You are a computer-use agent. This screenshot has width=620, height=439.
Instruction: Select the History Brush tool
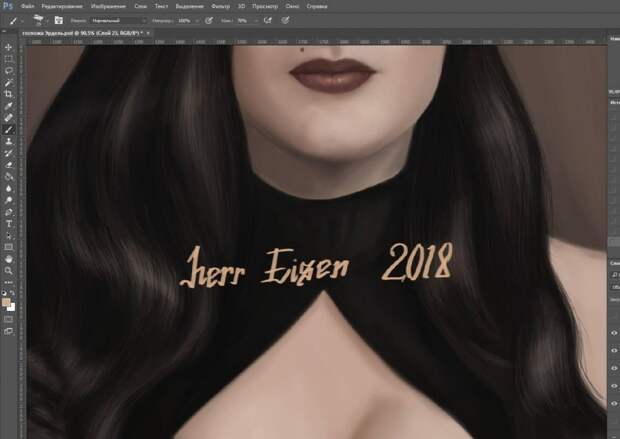[8, 153]
